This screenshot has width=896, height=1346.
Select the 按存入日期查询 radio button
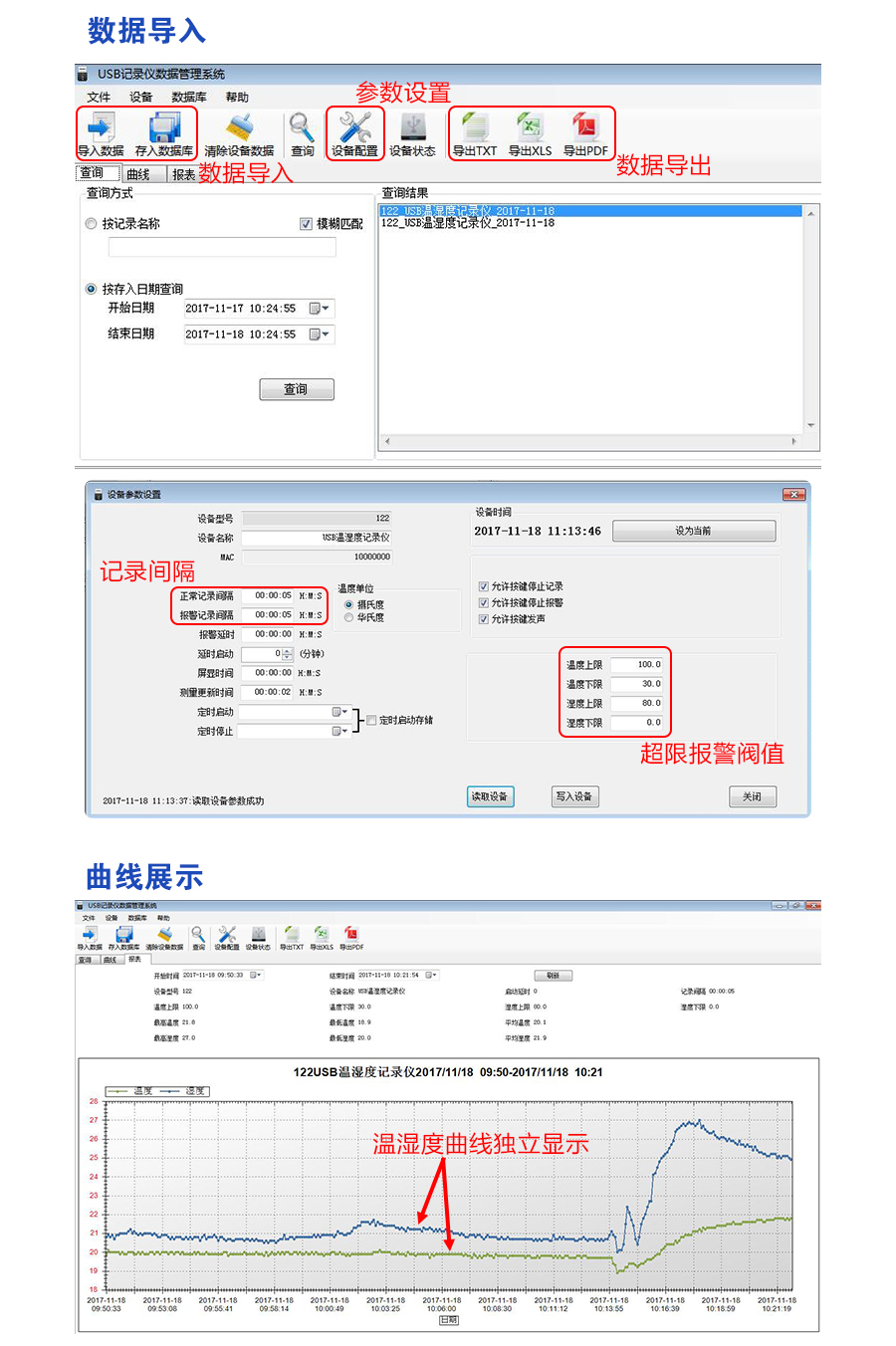pos(92,289)
